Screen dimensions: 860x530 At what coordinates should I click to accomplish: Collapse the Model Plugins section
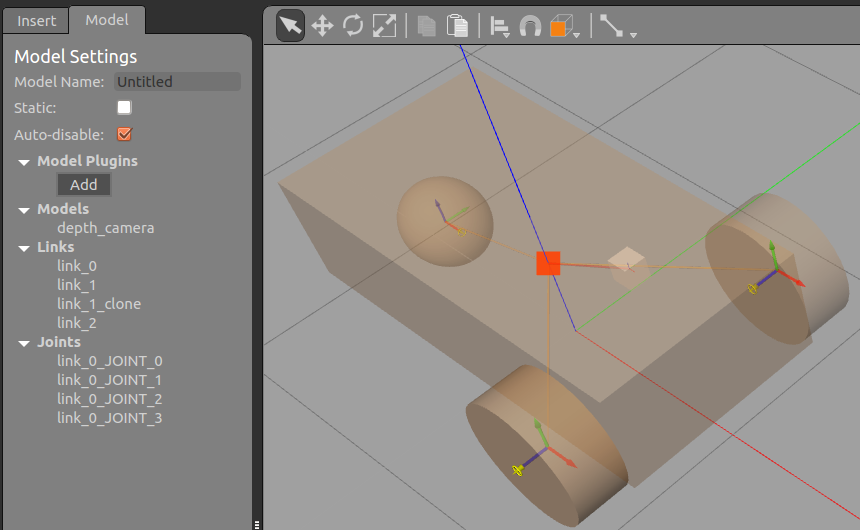23,161
